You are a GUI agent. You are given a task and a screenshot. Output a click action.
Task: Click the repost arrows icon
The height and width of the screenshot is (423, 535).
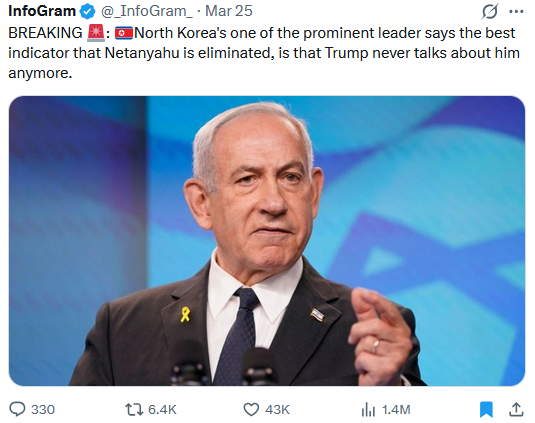(134, 409)
